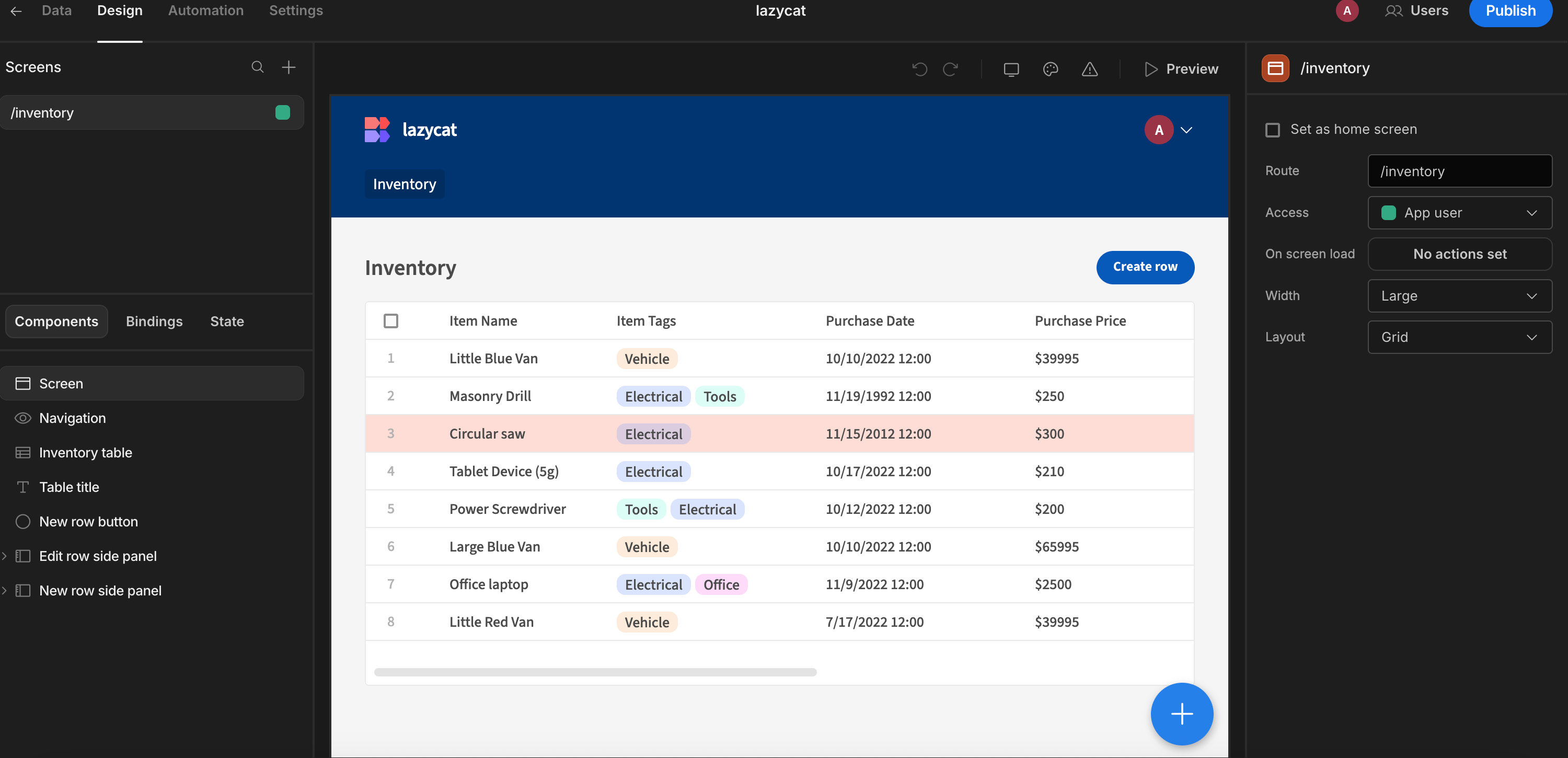Click the Tools tag on Masonry Drill

click(x=720, y=396)
